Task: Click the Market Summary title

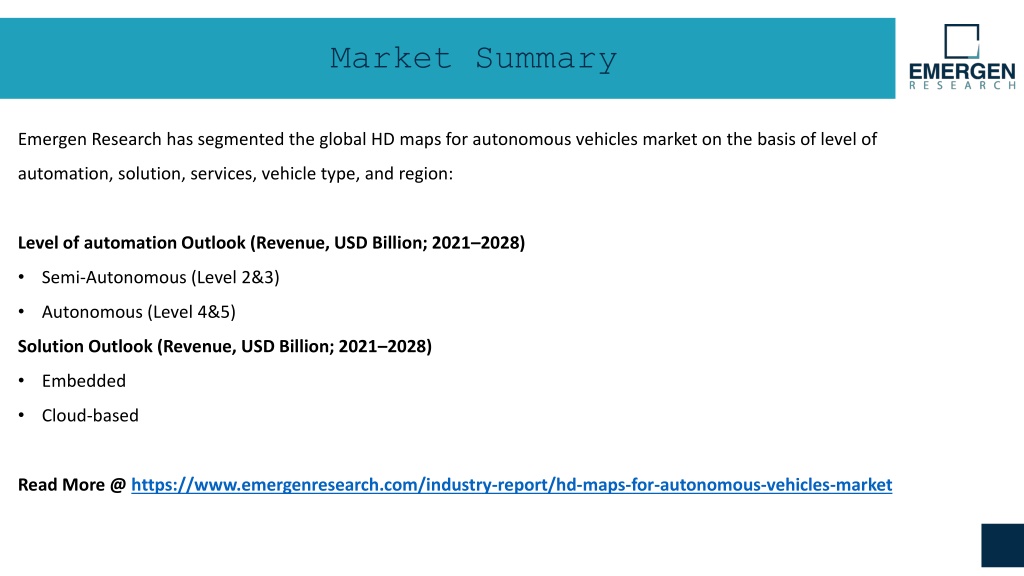Action: [x=473, y=59]
